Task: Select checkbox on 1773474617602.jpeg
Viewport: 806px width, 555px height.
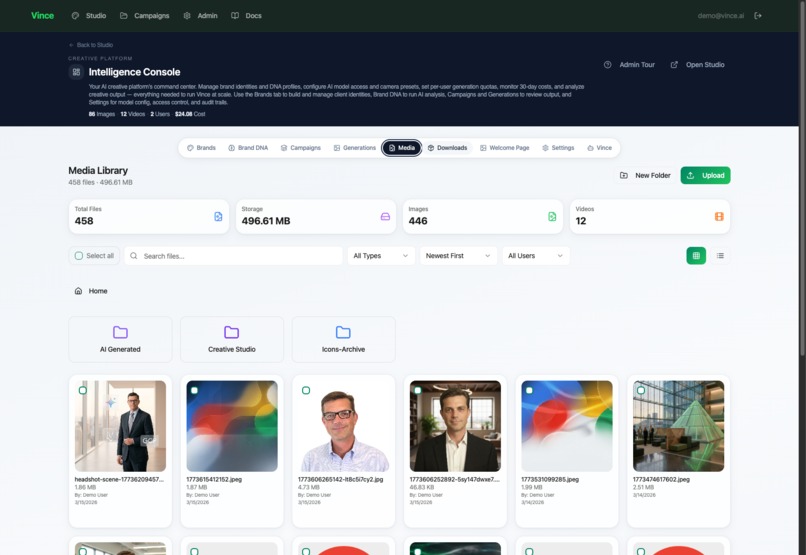Action: 641,391
